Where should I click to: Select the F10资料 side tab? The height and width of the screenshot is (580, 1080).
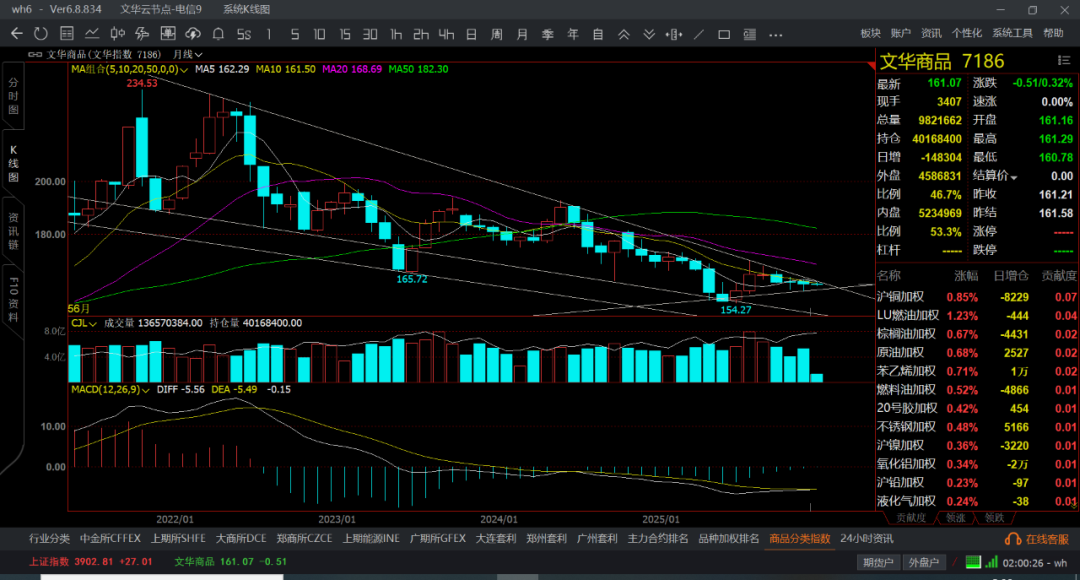tap(13, 300)
